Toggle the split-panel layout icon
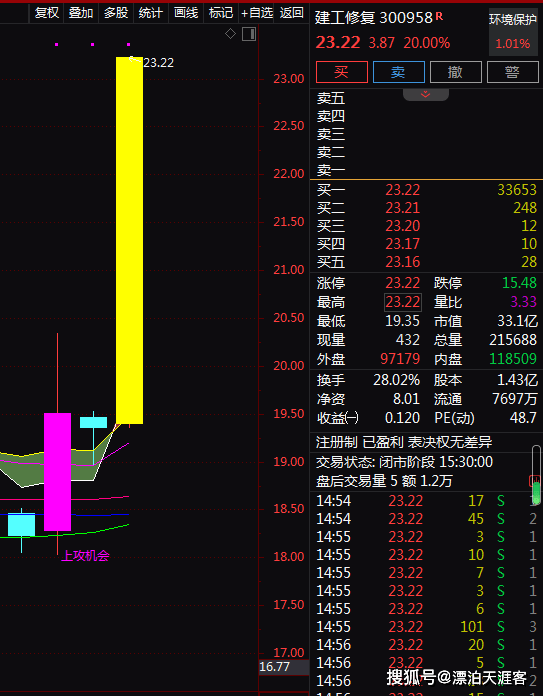This screenshot has width=543, height=696. tap(249, 34)
